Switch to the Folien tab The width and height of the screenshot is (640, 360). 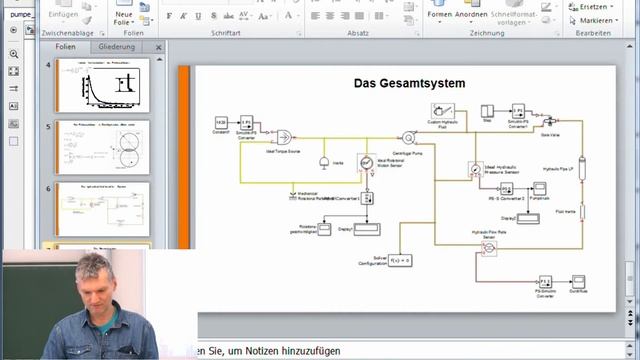[x=65, y=47]
